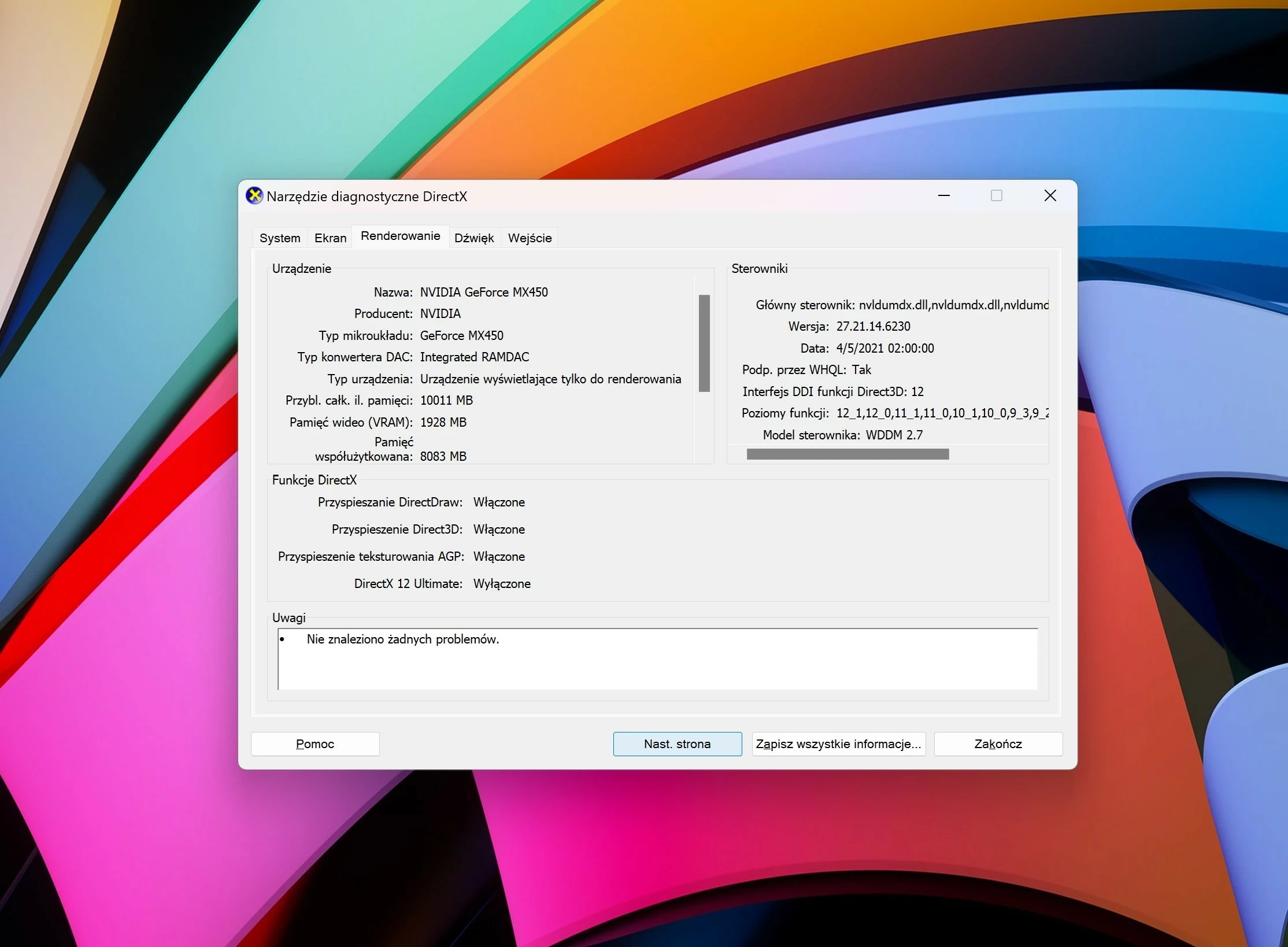Click driver version 27.21.14.6230
This screenshot has width=1288, height=947.
873,326
